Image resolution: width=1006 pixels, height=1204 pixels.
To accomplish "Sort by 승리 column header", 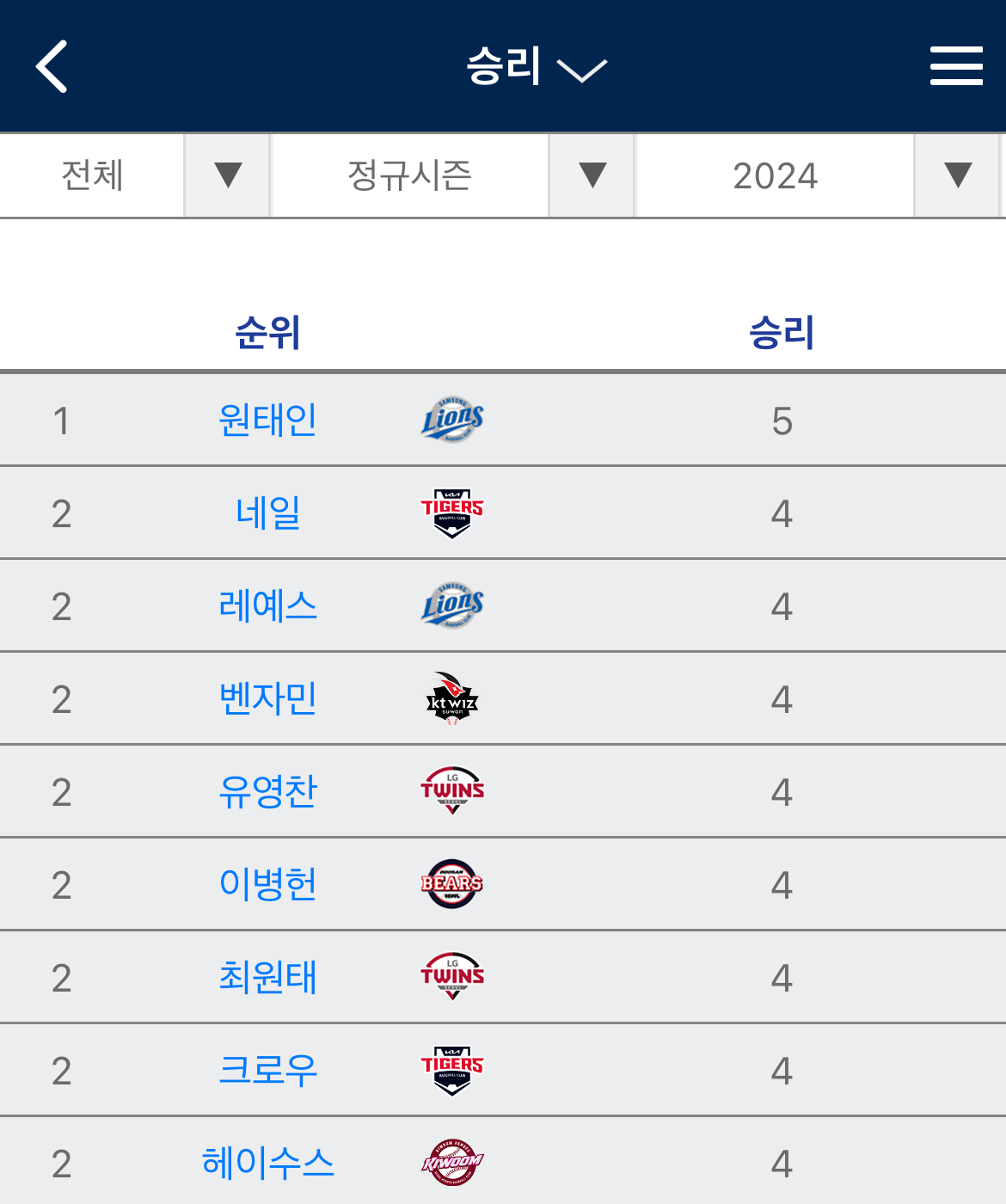I will [x=781, y=332].
